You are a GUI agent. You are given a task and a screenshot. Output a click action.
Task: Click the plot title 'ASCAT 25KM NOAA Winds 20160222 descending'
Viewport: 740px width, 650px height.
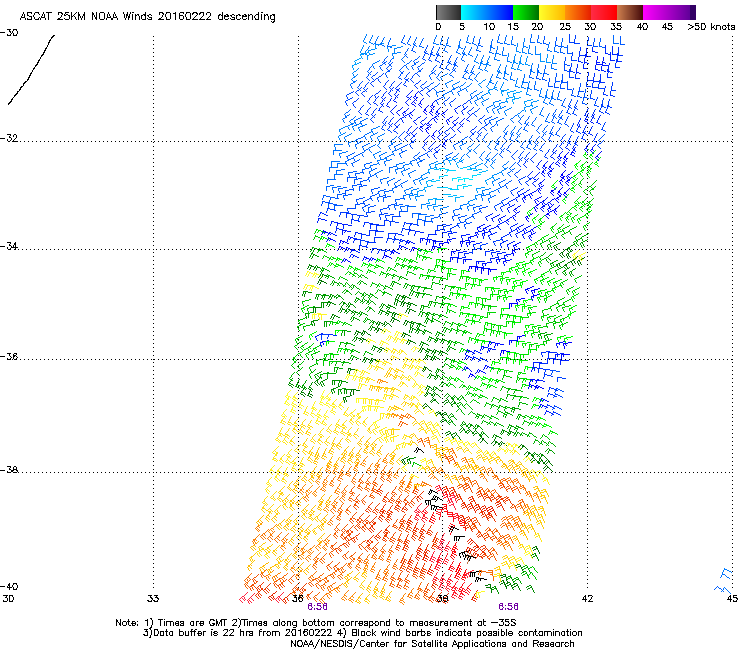coord(147,17)
